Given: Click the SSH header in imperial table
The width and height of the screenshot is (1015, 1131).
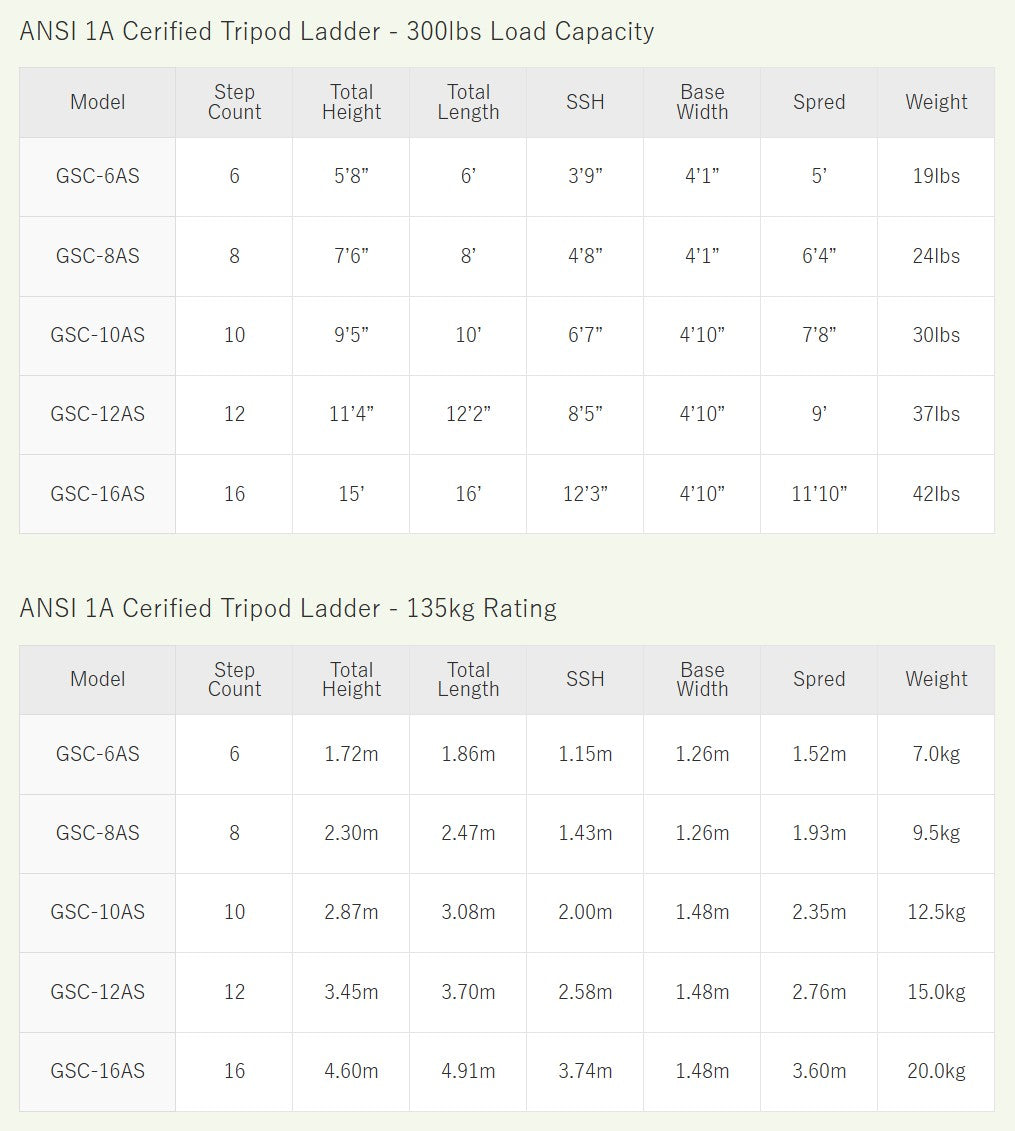Looking at the screenshot, I should 585,102.
